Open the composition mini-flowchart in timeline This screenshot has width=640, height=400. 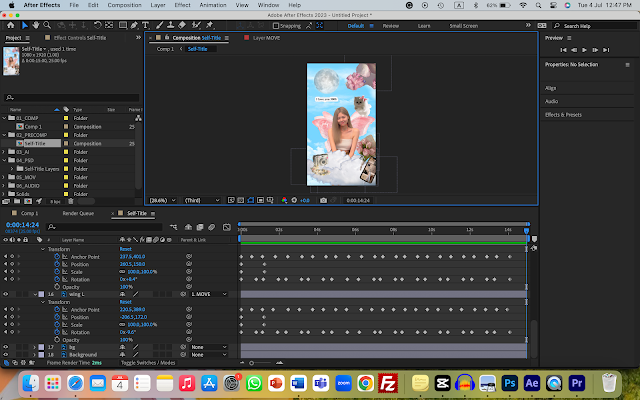[x=173, y=227]
